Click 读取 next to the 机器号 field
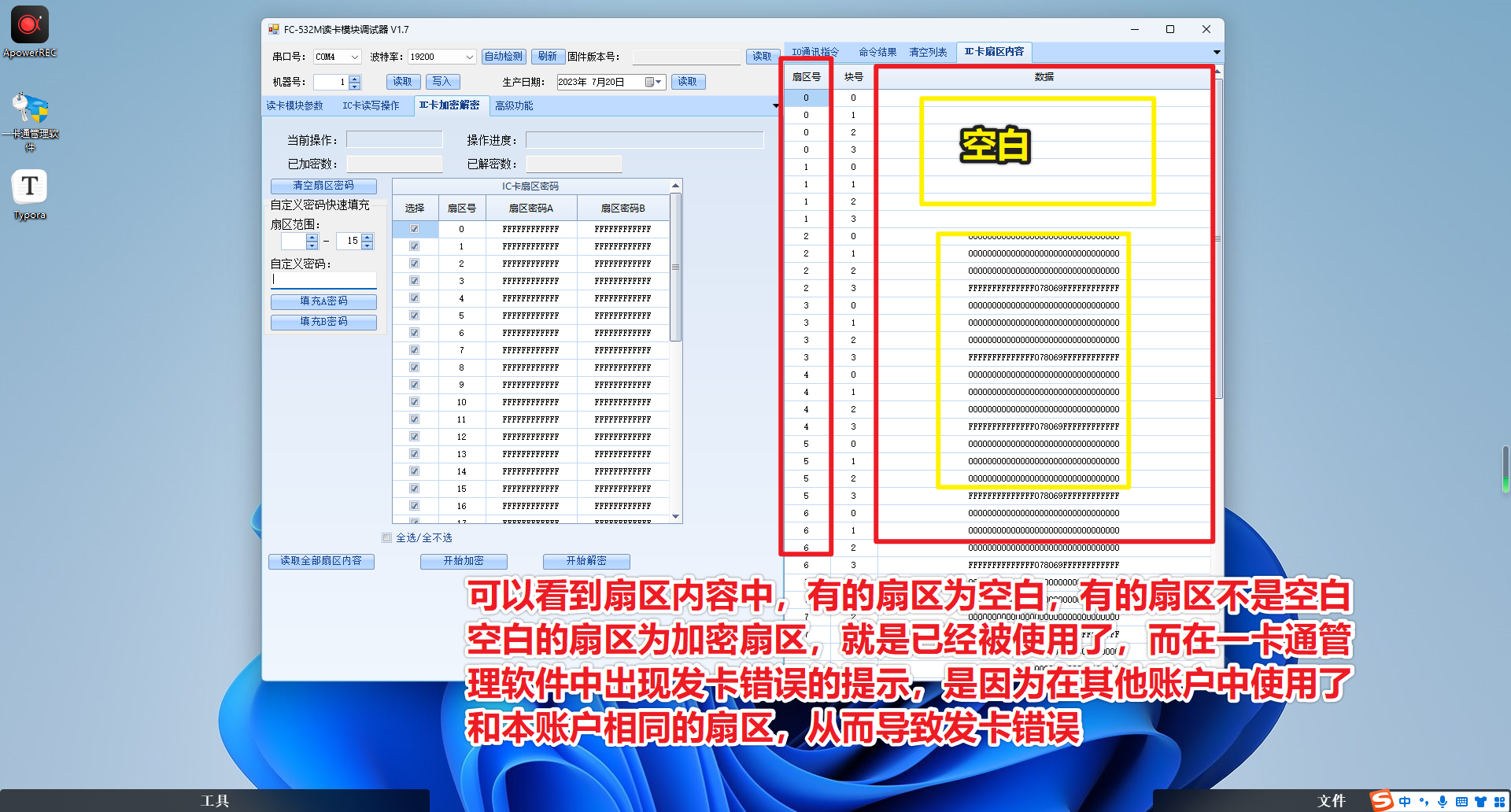Image resolution: width=1511 pixels, height=812 pixels. point(403,82)
